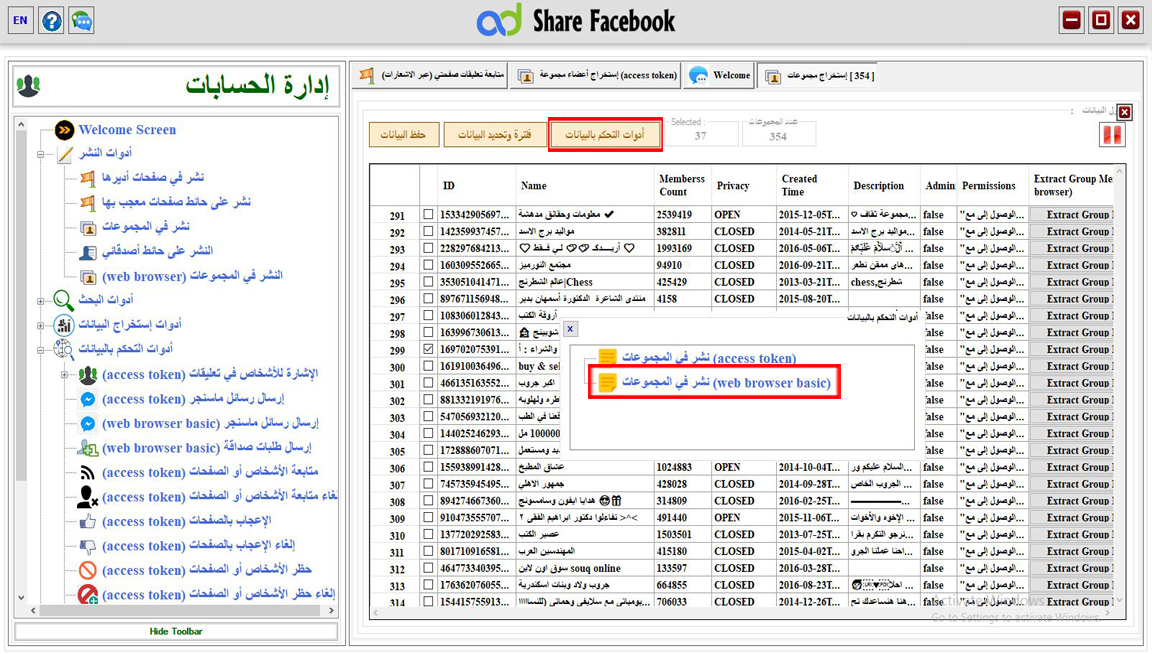Viewport: 1152px width, 654px height.
Task: Open the Welcome tab
Action: point(720,76)
